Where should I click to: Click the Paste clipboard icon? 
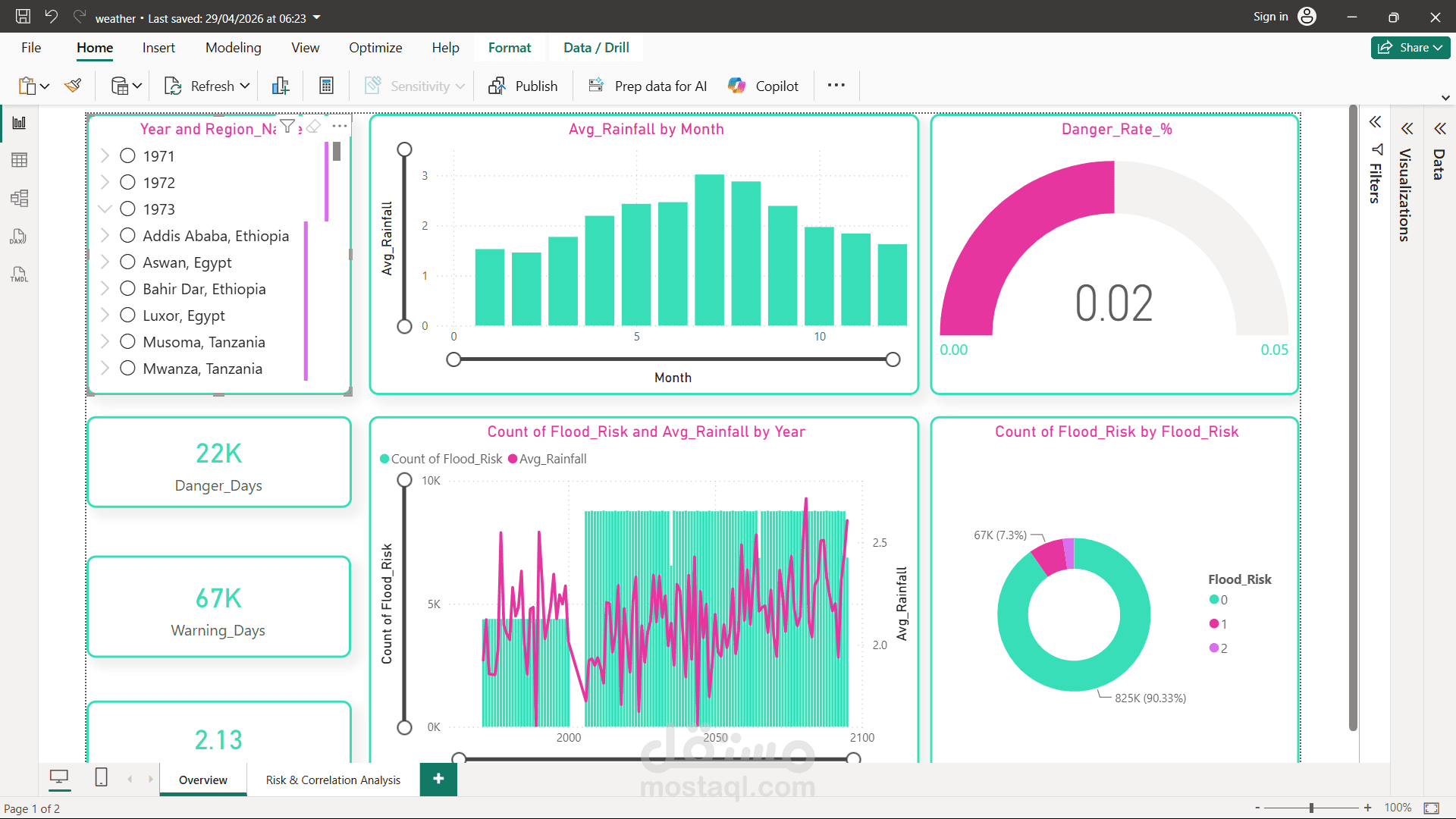pos(27,86)
